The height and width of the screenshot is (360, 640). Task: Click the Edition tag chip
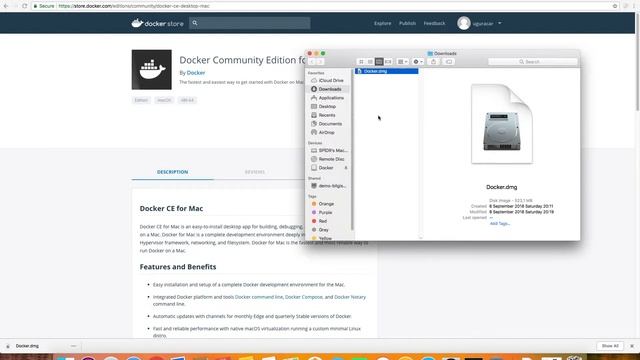141,100
